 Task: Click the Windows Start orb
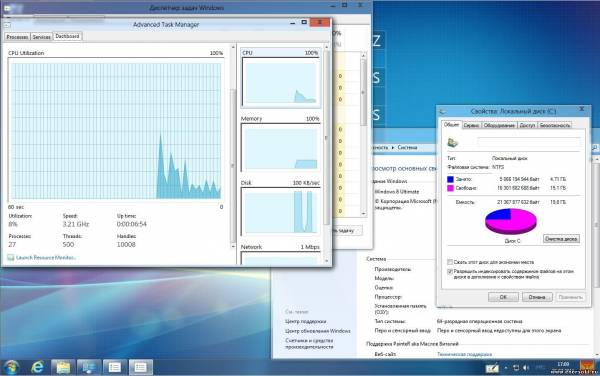[11, 367]
